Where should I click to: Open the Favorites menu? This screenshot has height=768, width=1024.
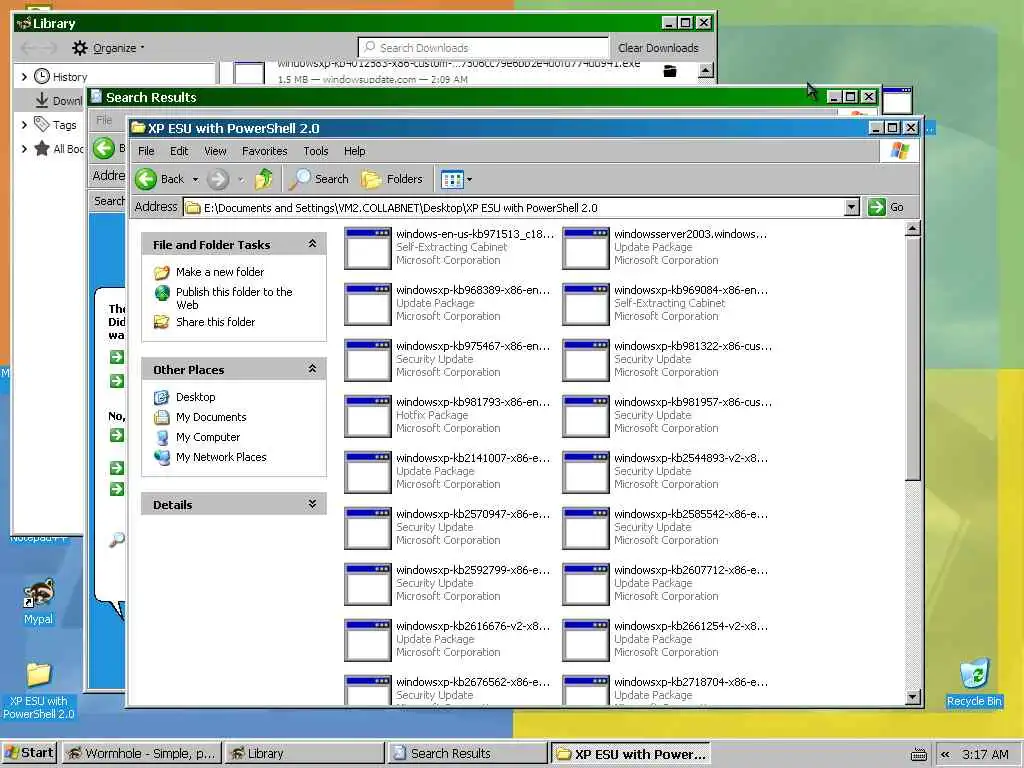[x=264, y=151]
